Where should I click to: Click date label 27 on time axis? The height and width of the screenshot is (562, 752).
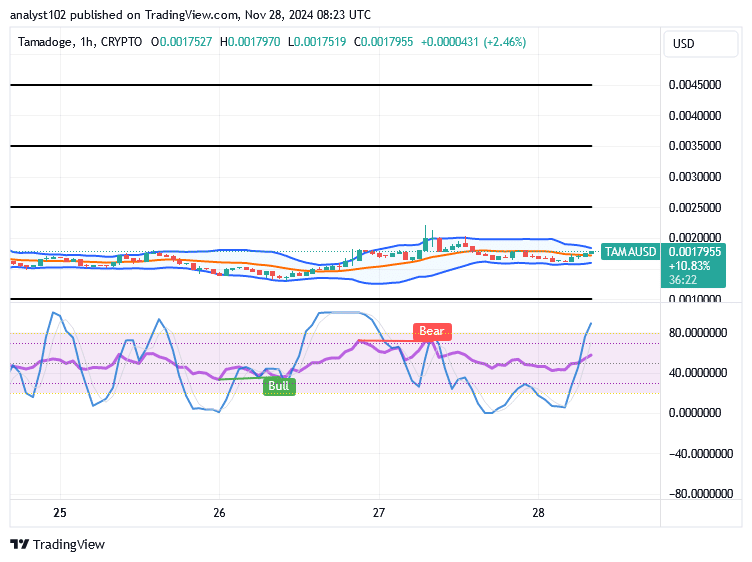379,513
